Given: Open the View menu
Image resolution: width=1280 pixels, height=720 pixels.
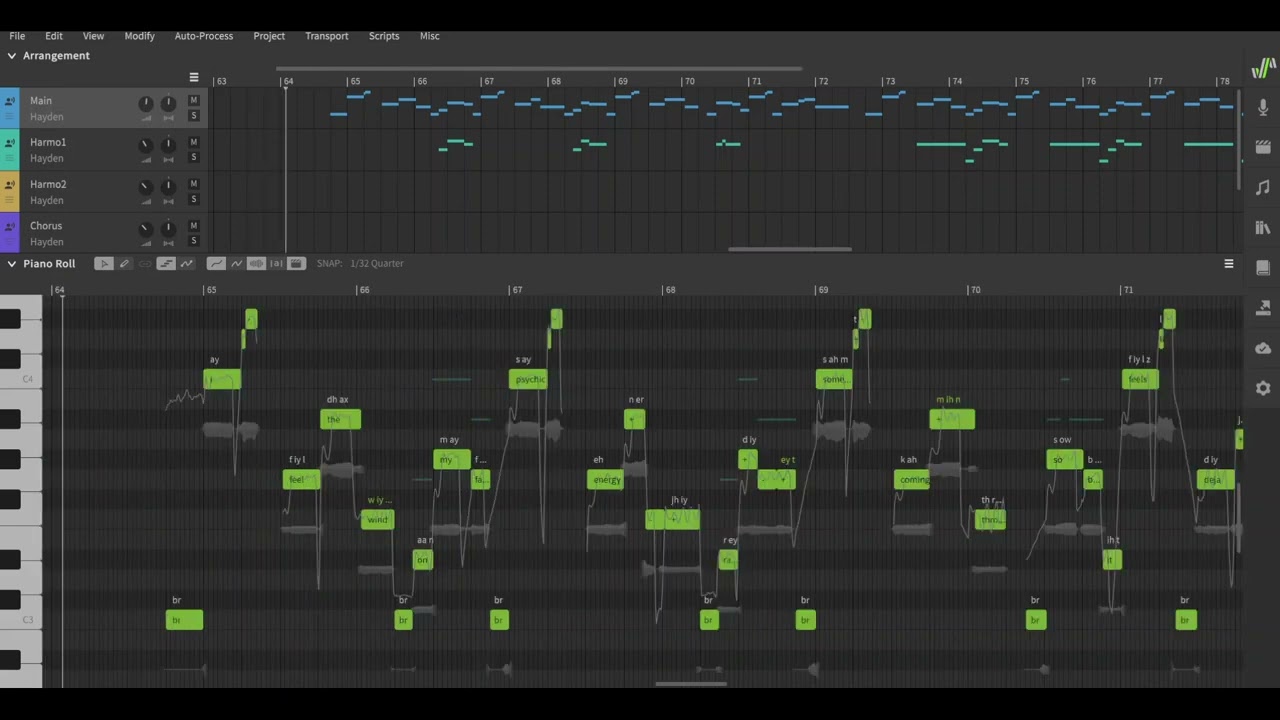Looking at the screenshot, I should click(x=93, y=36).
